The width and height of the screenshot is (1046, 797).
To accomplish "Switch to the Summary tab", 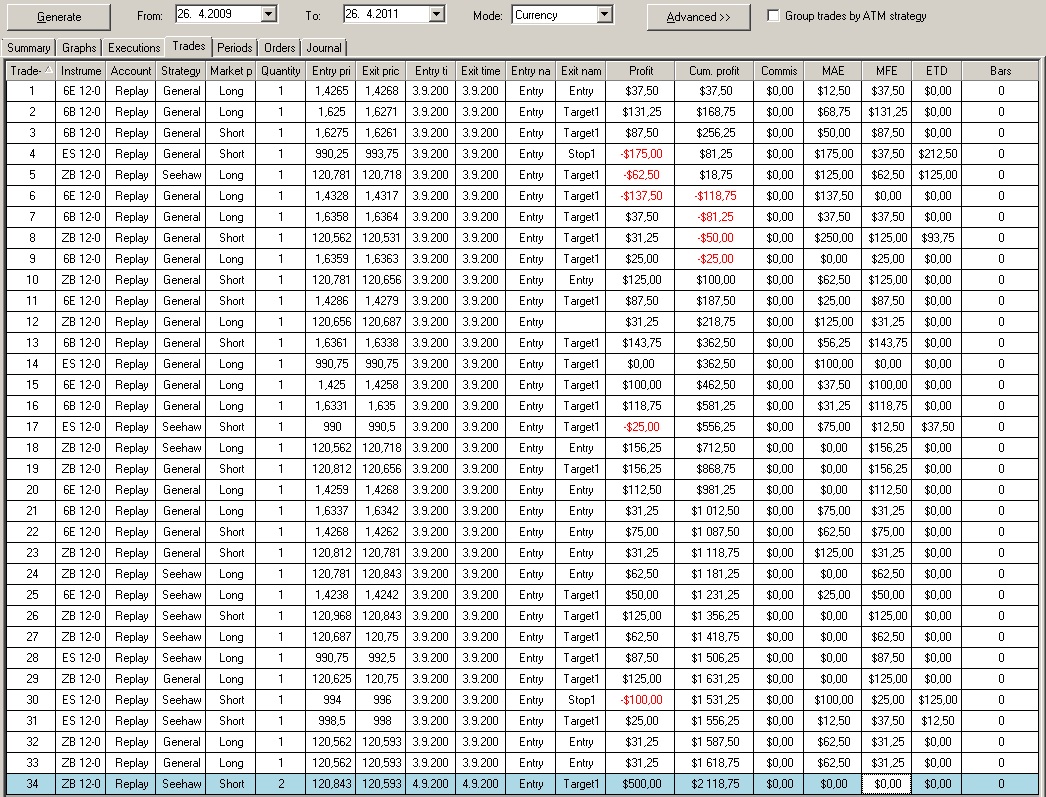I will click(x=28, y=47).
